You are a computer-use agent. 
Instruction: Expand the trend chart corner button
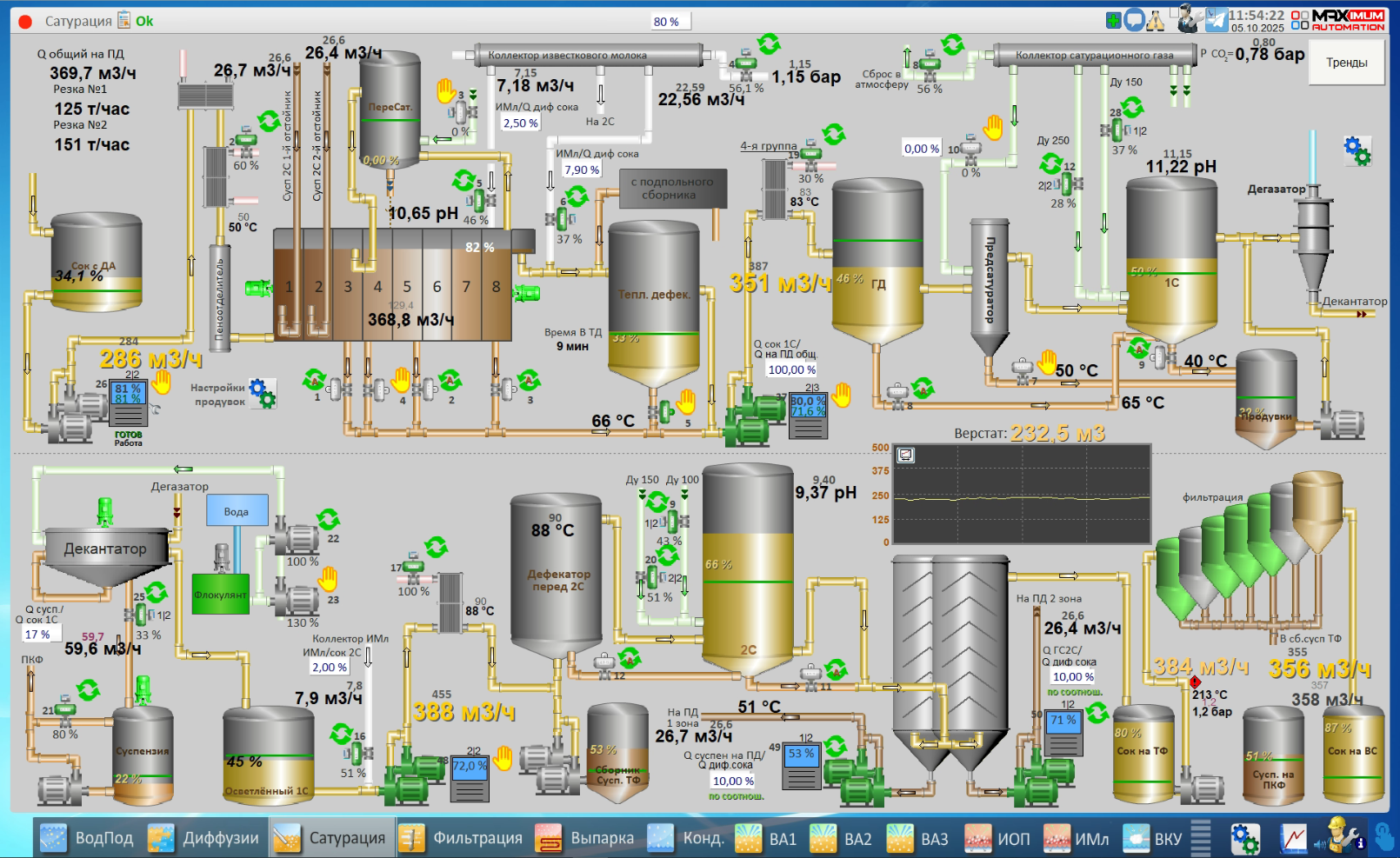click(905, 455)
